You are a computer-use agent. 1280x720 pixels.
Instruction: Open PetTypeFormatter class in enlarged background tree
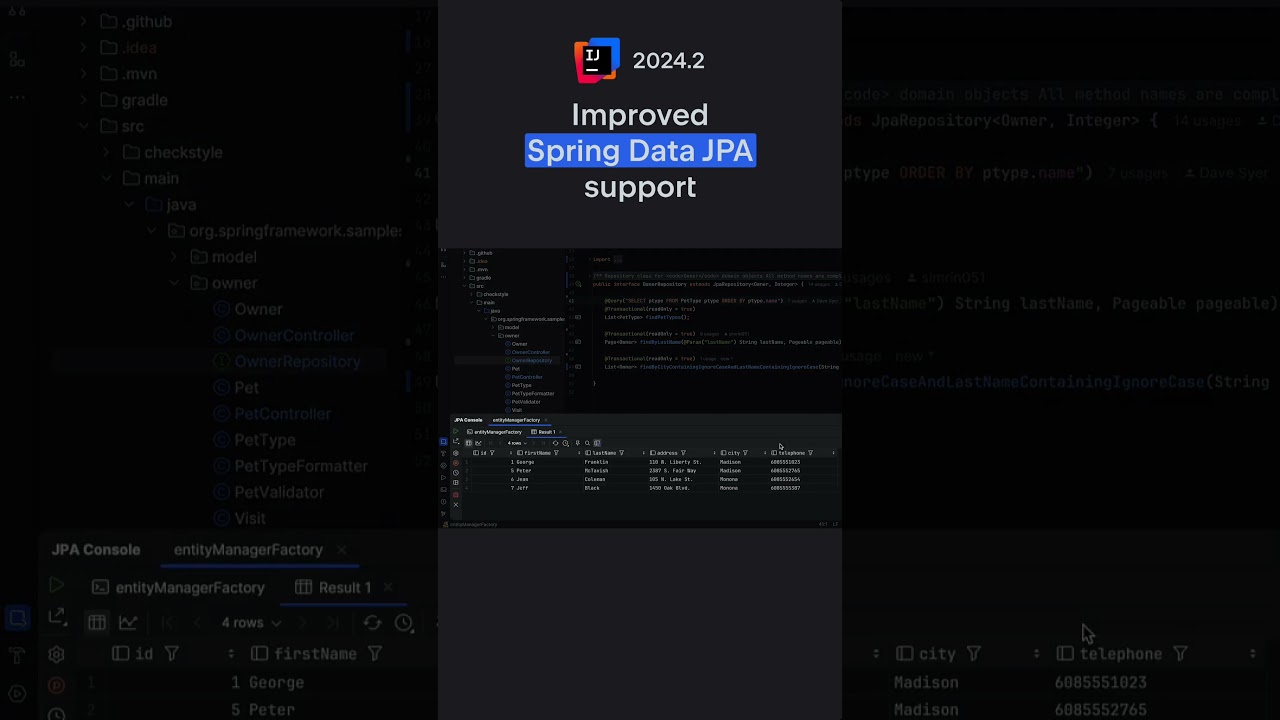point(290,466)
